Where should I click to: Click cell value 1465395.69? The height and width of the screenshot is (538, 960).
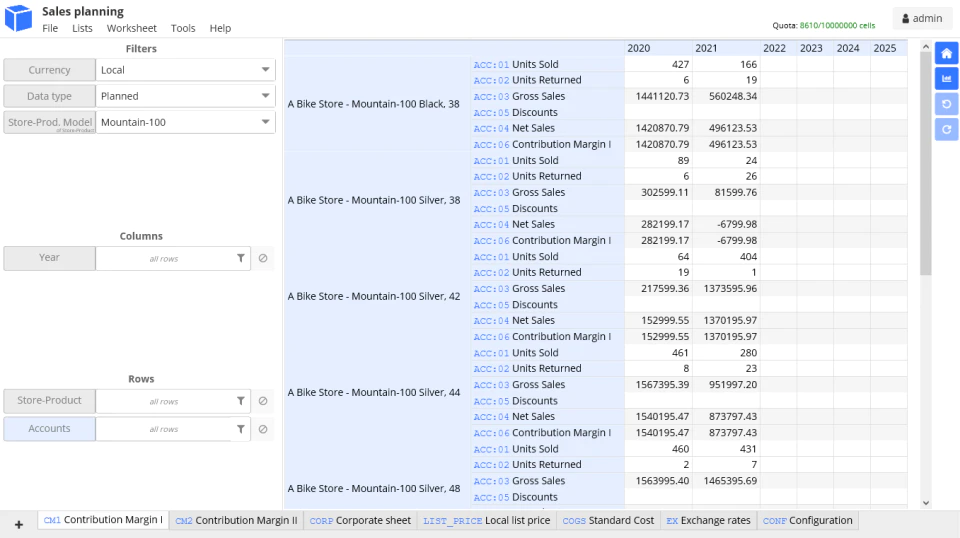click(x=726, y=480)
